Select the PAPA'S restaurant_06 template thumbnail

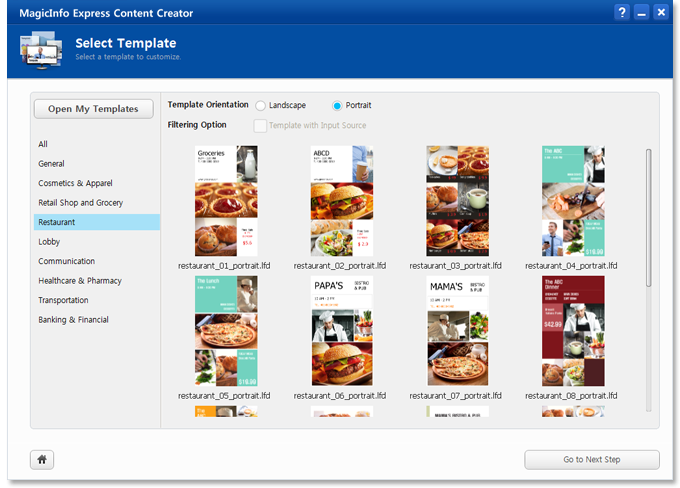tap(342, 331)
